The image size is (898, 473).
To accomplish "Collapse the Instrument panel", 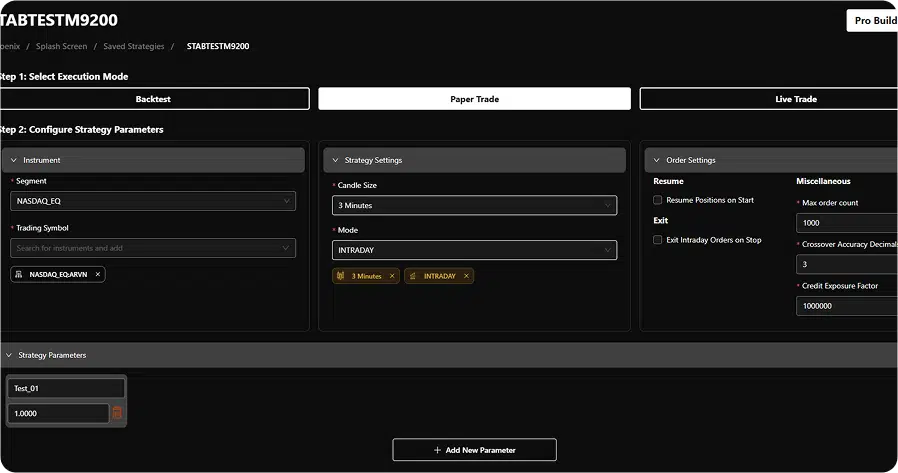I will [13, 160].
